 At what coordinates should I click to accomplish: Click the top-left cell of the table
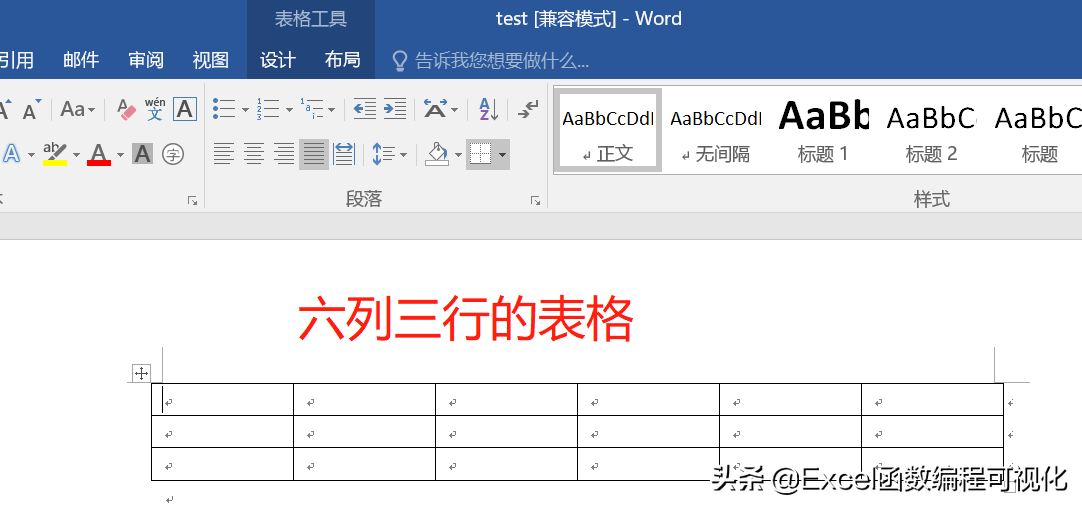coord(222,400)
